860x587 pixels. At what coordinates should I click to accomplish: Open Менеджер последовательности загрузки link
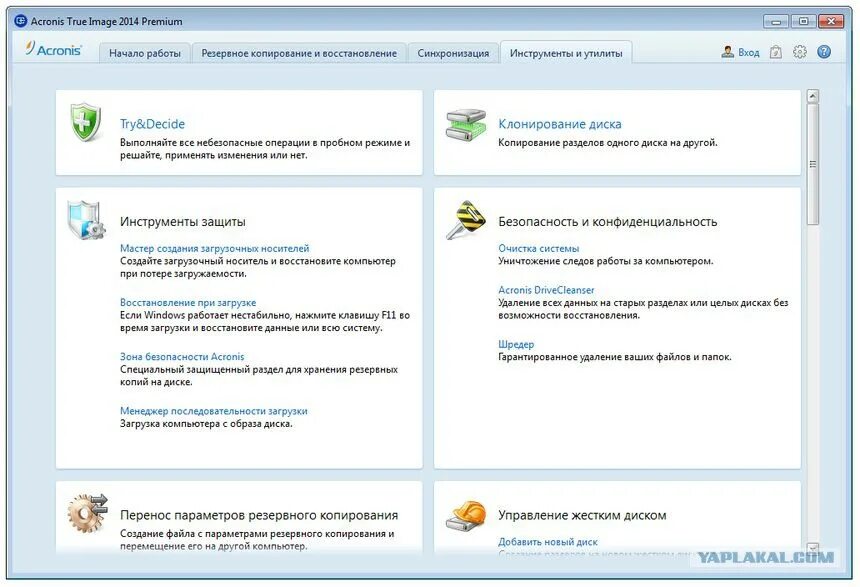(x=214, y=411)
